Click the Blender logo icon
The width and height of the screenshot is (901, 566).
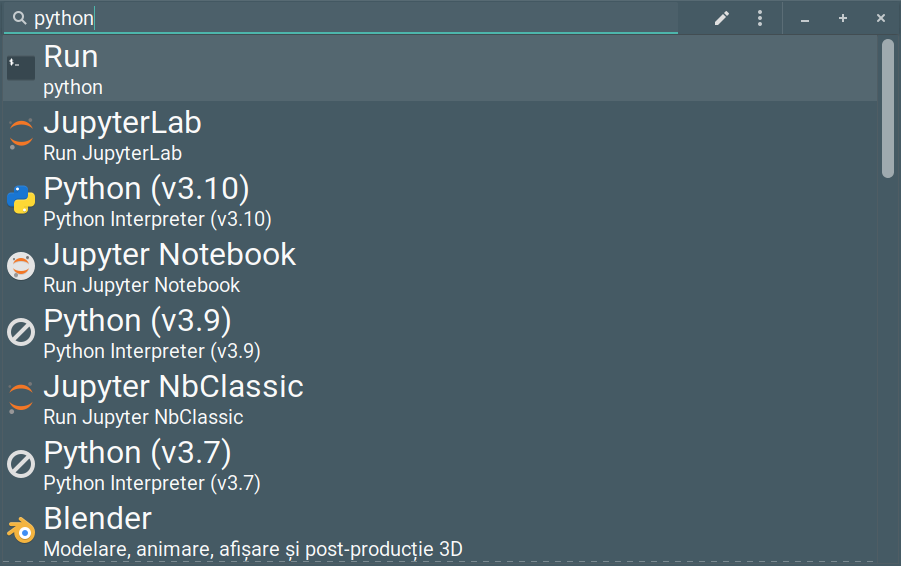(x=21, y=530)
